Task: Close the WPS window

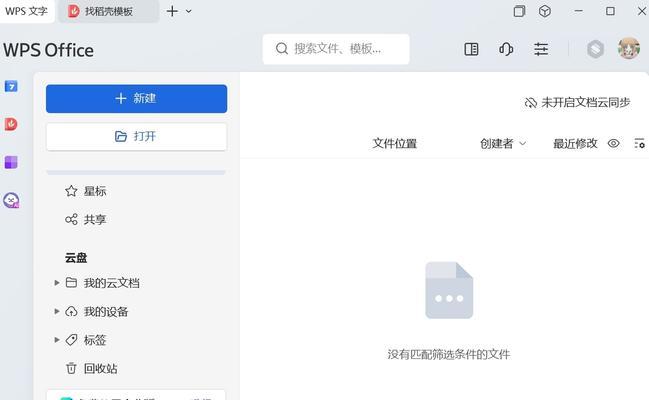Action: pos(642,11)
